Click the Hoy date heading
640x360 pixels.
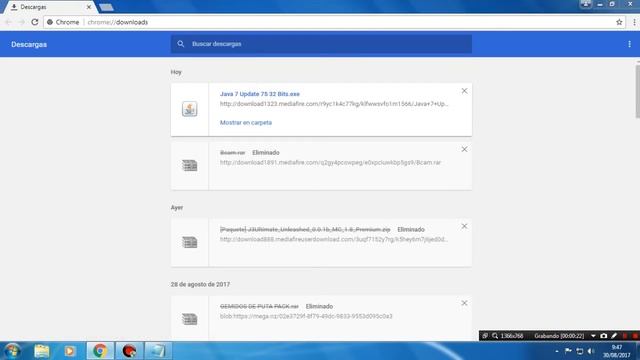176,72
